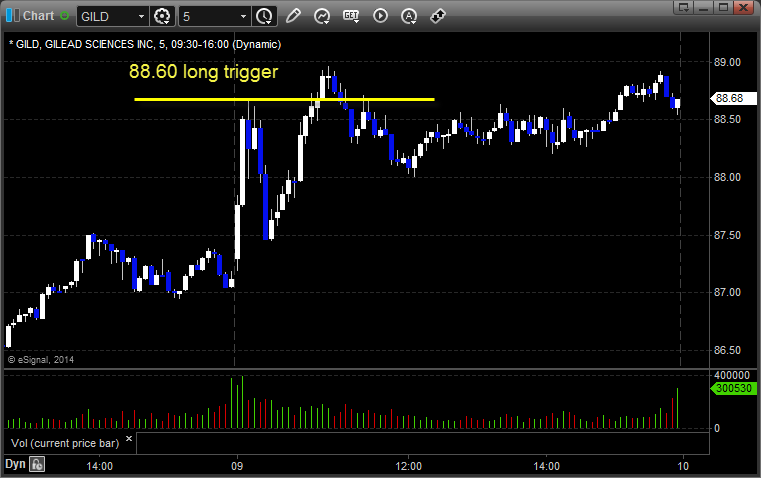Click the 87.50 price axis label
This screenshot has height=478, width=761.
pos(727,235)
